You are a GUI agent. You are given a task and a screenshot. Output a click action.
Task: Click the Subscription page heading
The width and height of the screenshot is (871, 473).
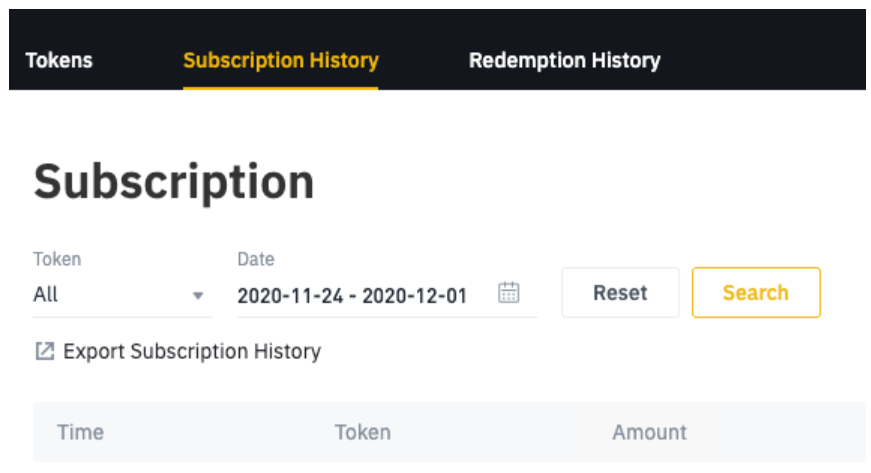coord(174,182)
